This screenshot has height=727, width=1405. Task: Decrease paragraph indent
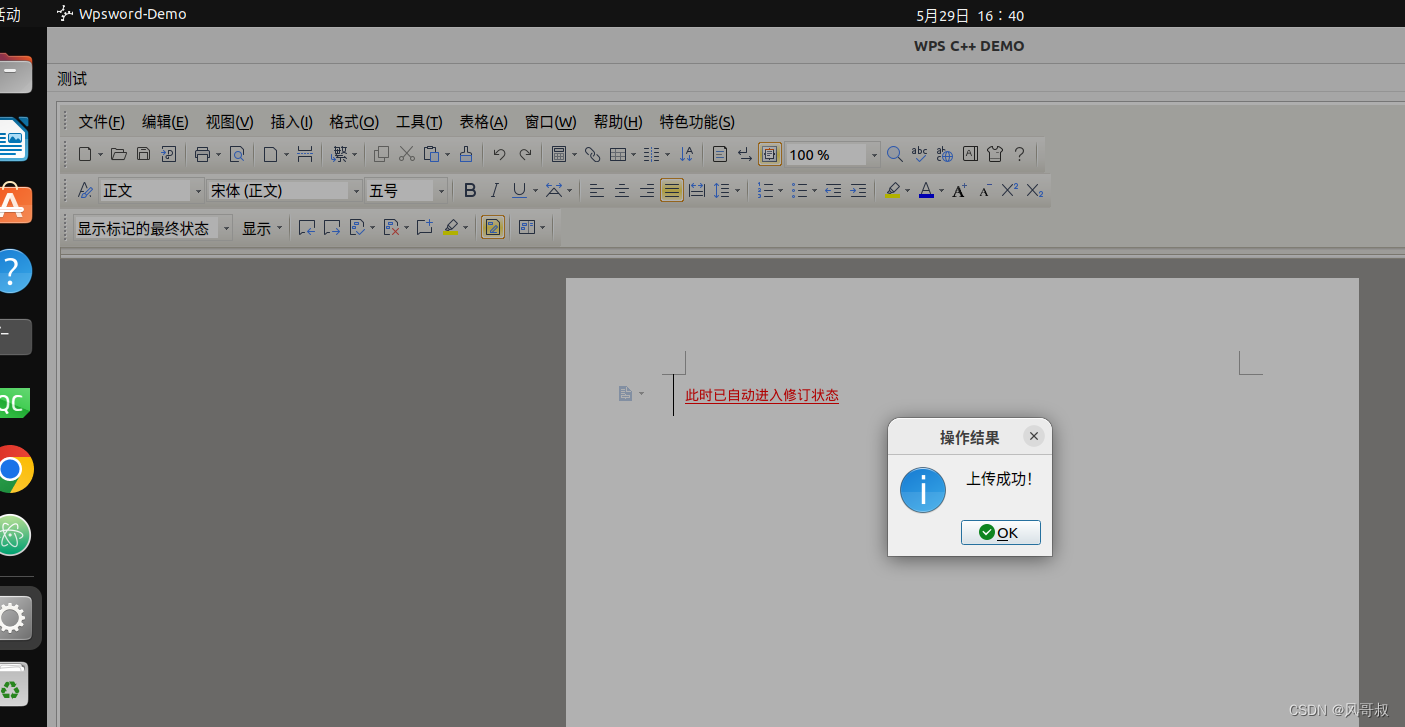click(833, 190)
